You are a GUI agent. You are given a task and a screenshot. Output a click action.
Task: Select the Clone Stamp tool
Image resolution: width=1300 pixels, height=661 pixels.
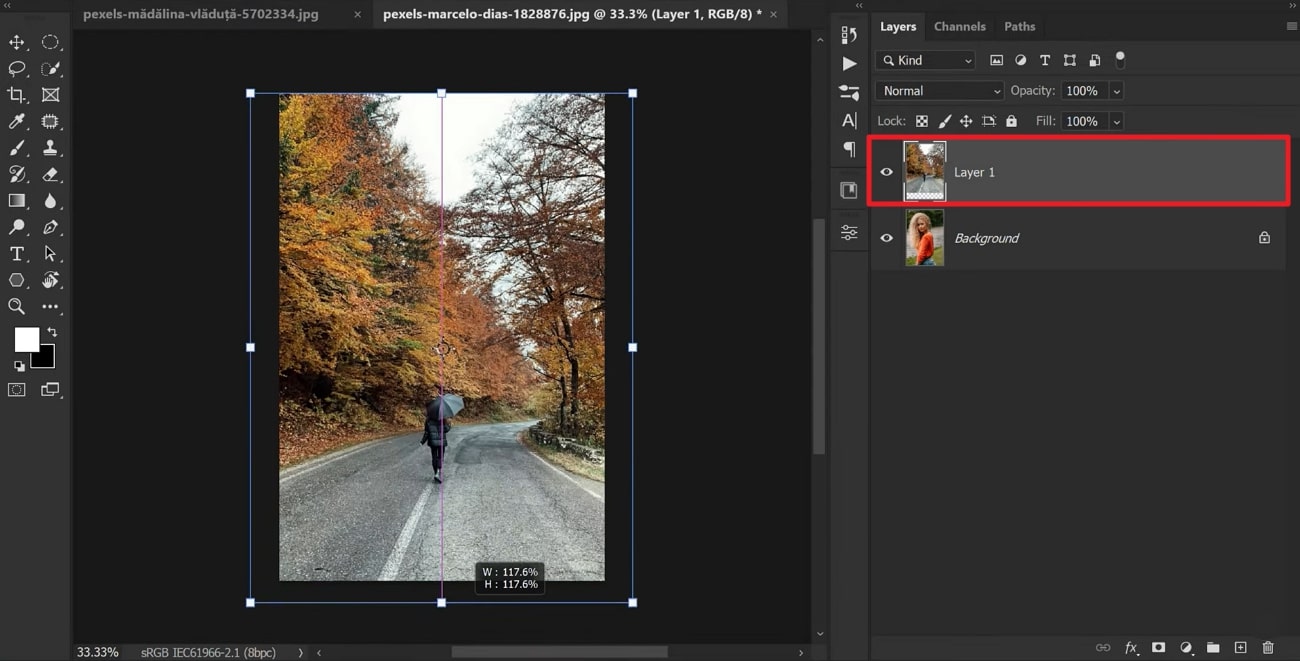(51, 147)
